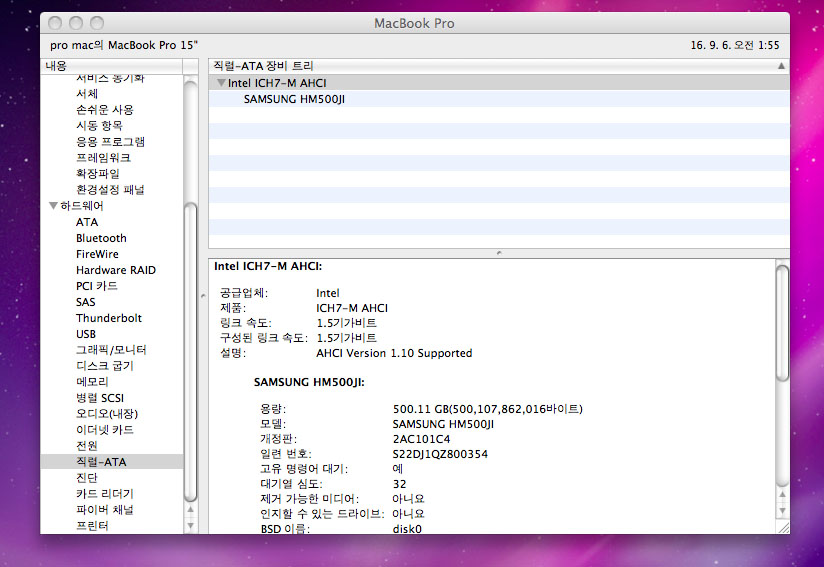The image size is (824, 567).
Task: Select USB in the sidebar
Action: pos(86,334)
